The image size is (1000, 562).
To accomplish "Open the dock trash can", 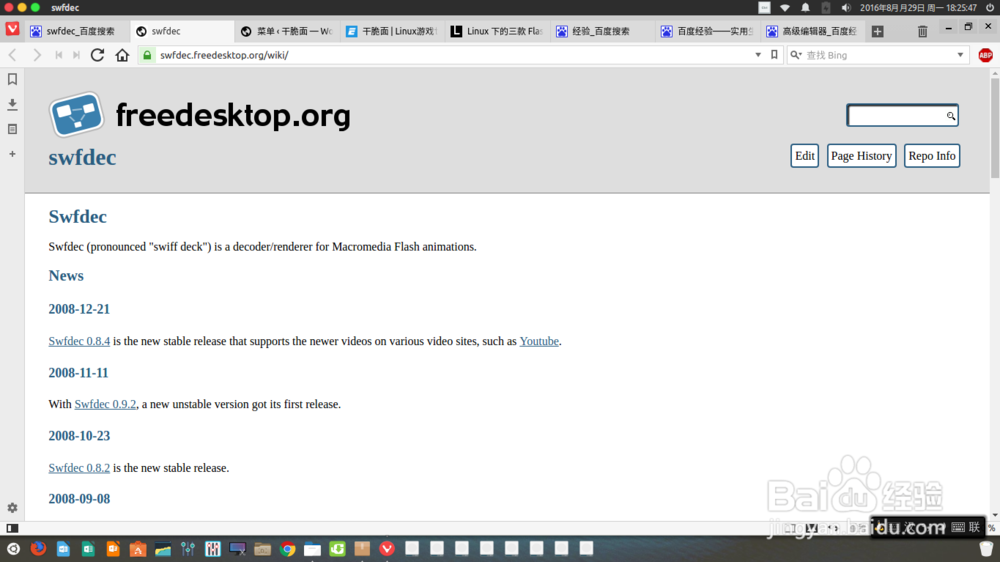I will pos(986,549).
